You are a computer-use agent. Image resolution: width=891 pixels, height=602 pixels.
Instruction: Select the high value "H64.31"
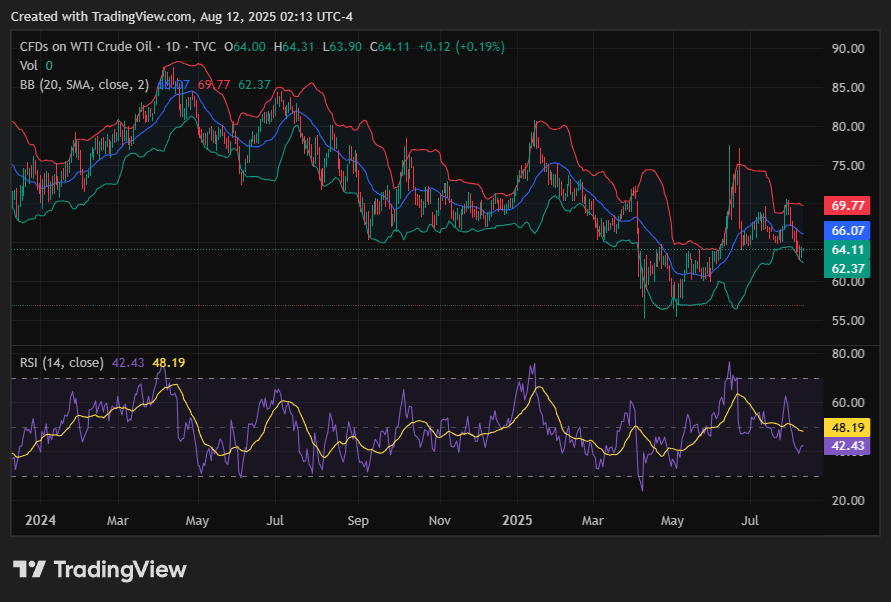pos(294,47)
